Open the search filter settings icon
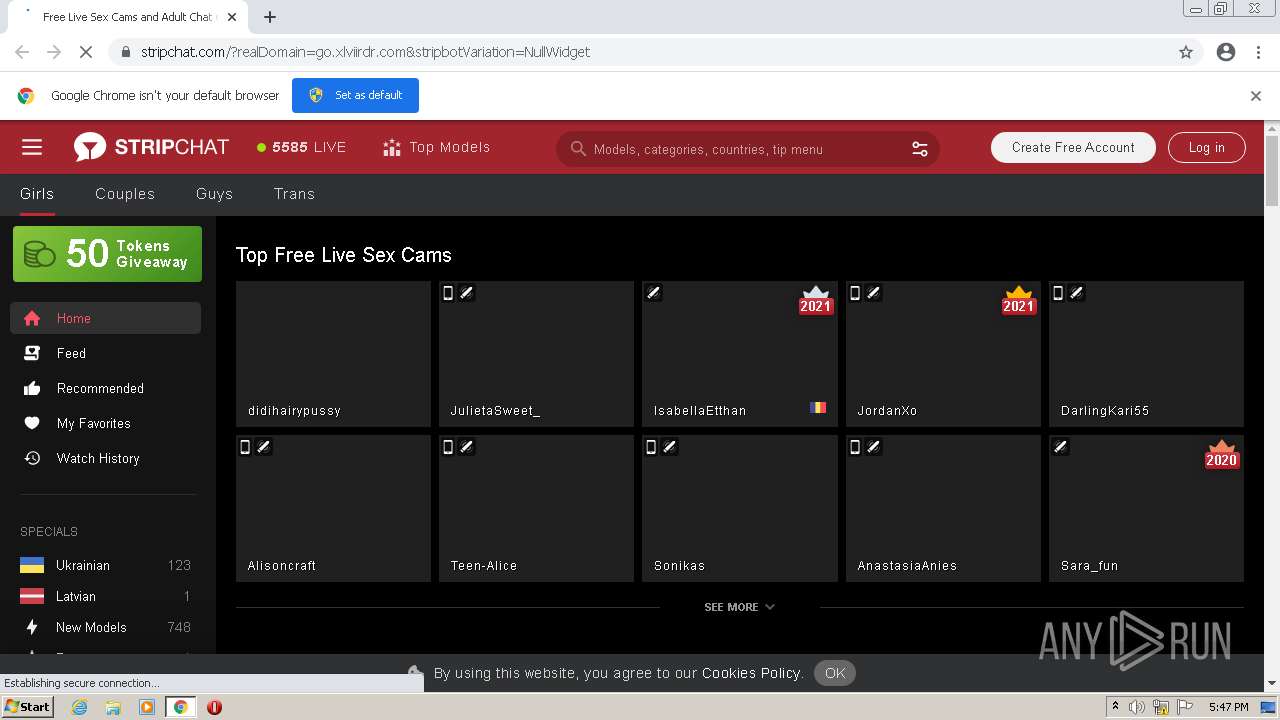Image resolution: width=1280 pixels, height=720 pixels. pyautogui.click(x=920, y=149)
